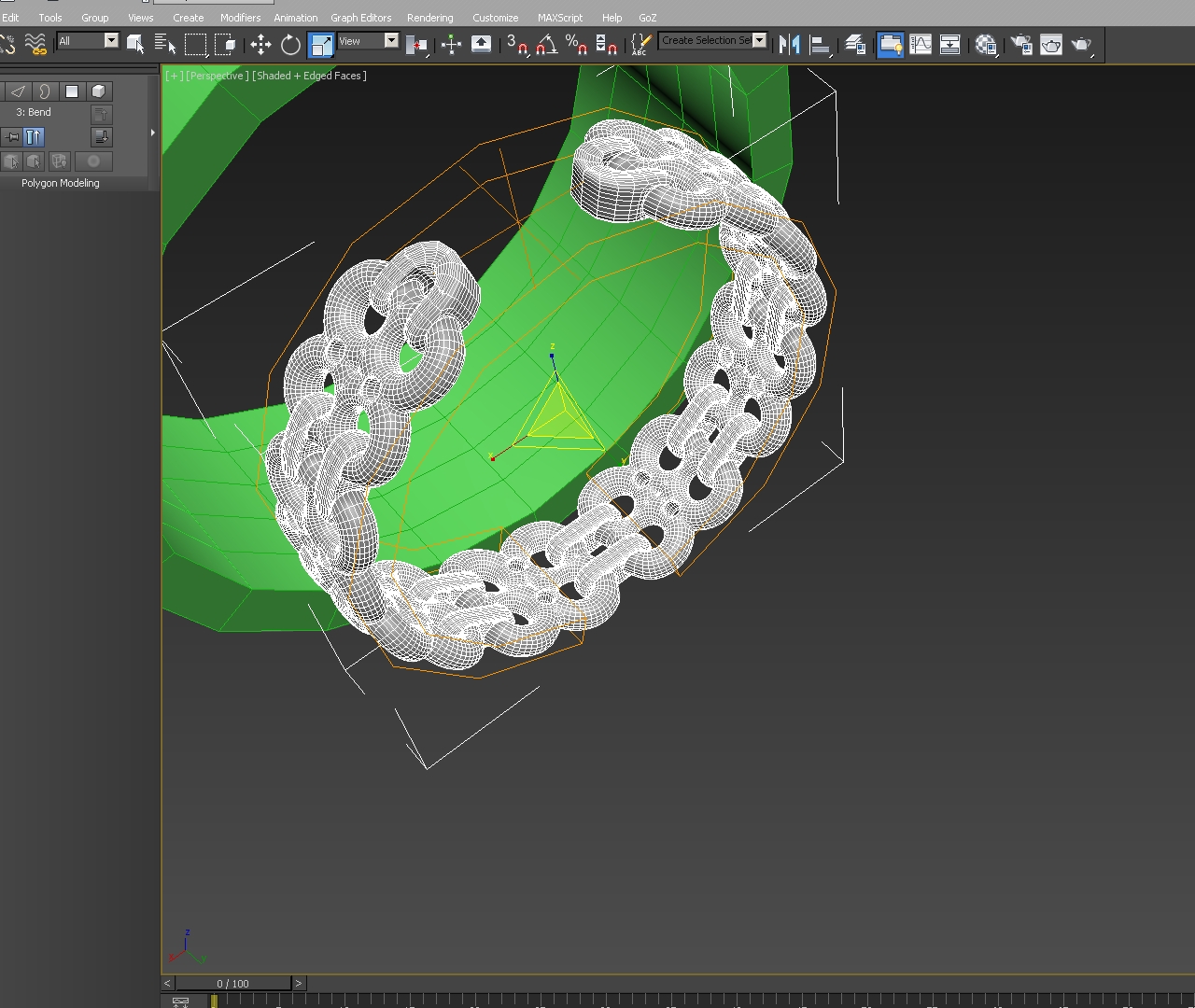Activate the Select Object arrow tool
The height and width of the screenshot is (1008, 1195).
coord(134,44)
